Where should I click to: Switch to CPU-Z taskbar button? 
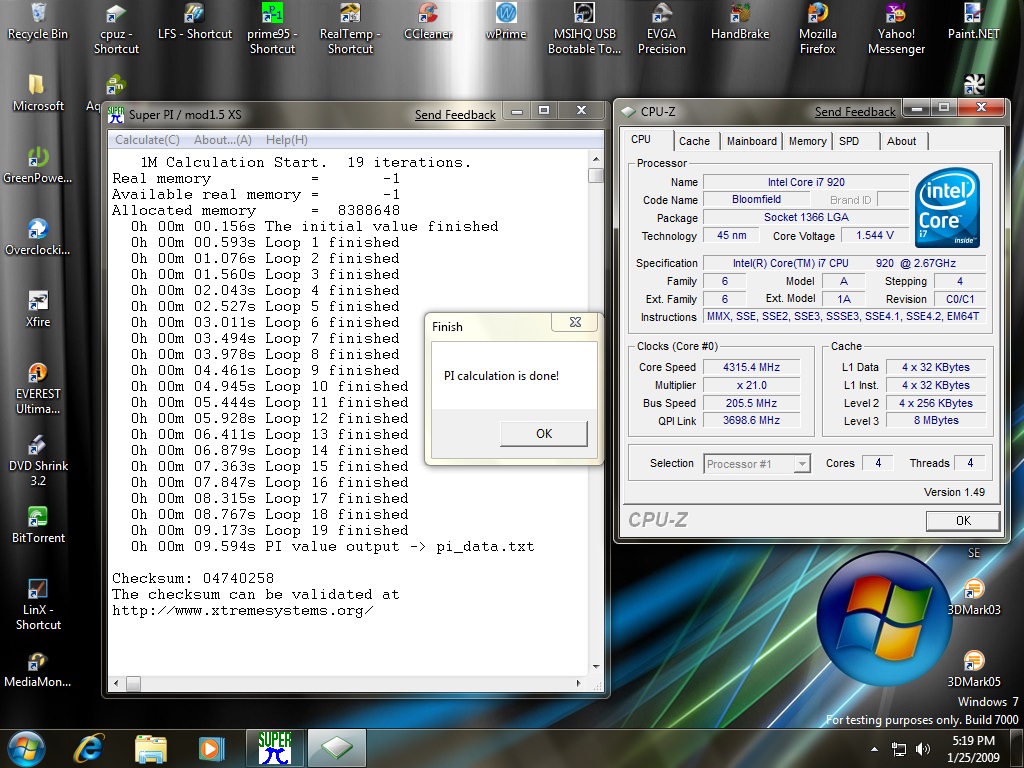pos(336,748)
